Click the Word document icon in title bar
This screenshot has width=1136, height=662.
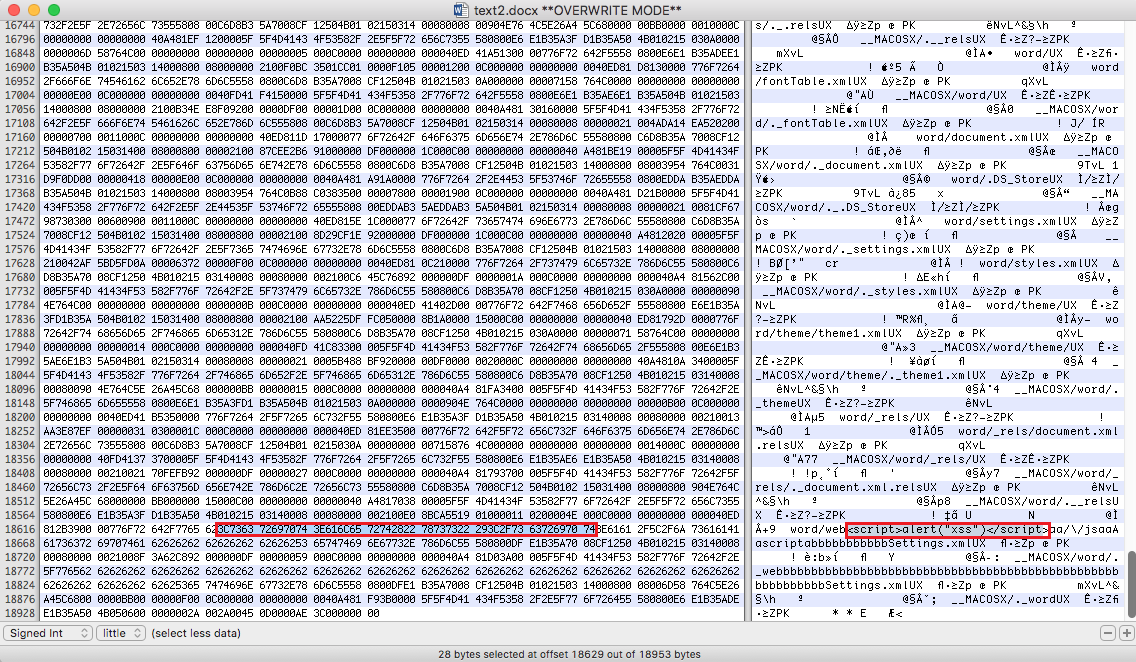click(461, 9)
